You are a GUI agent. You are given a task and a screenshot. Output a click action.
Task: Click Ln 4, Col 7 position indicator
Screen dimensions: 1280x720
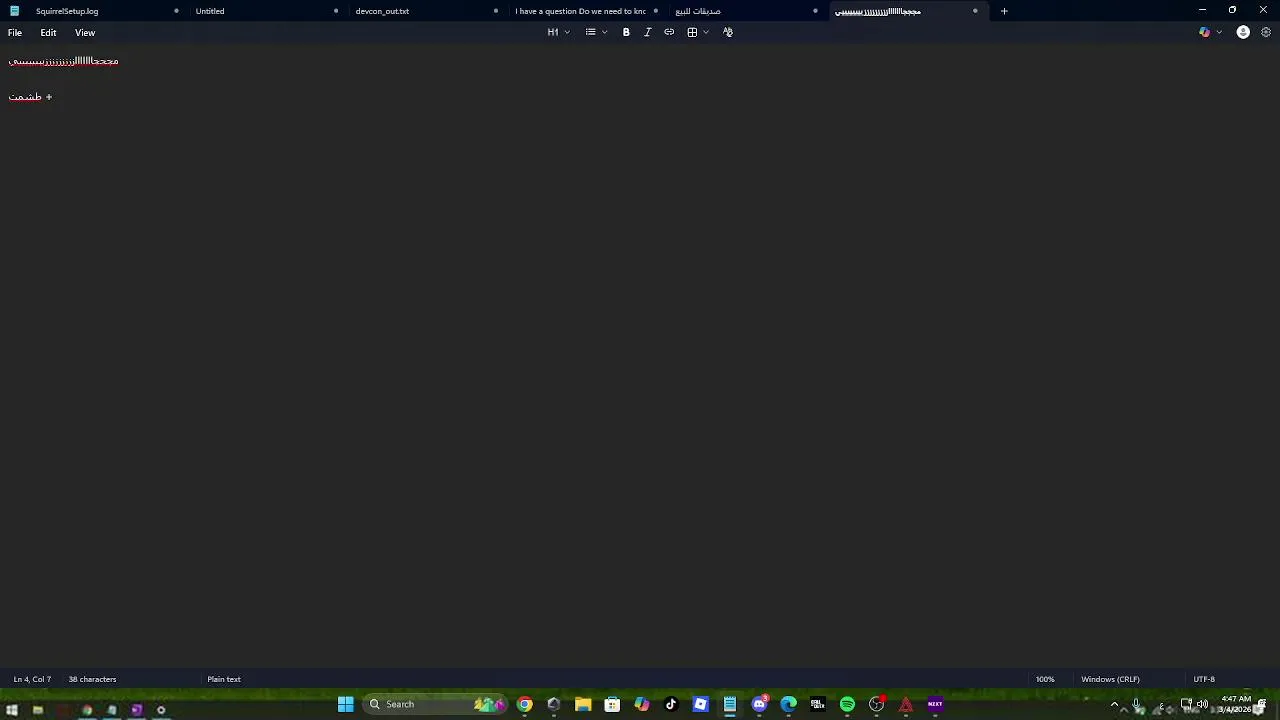(32, 679)
